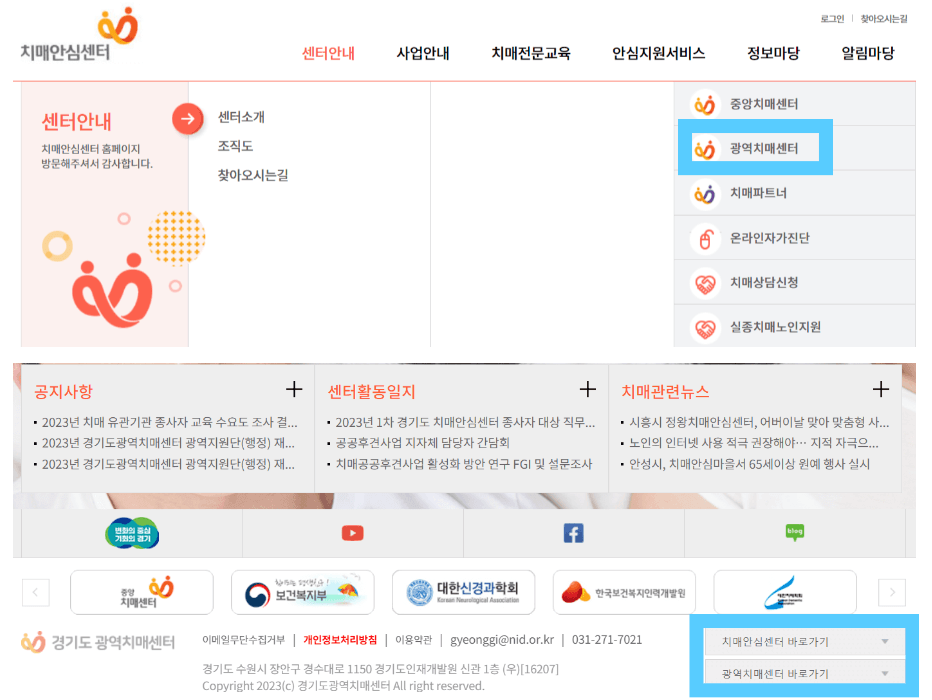This screenshot has width=932, height=700.
Task: Select the highlighted 광역치매센터 sidebar icon
Action: point(705,150)
